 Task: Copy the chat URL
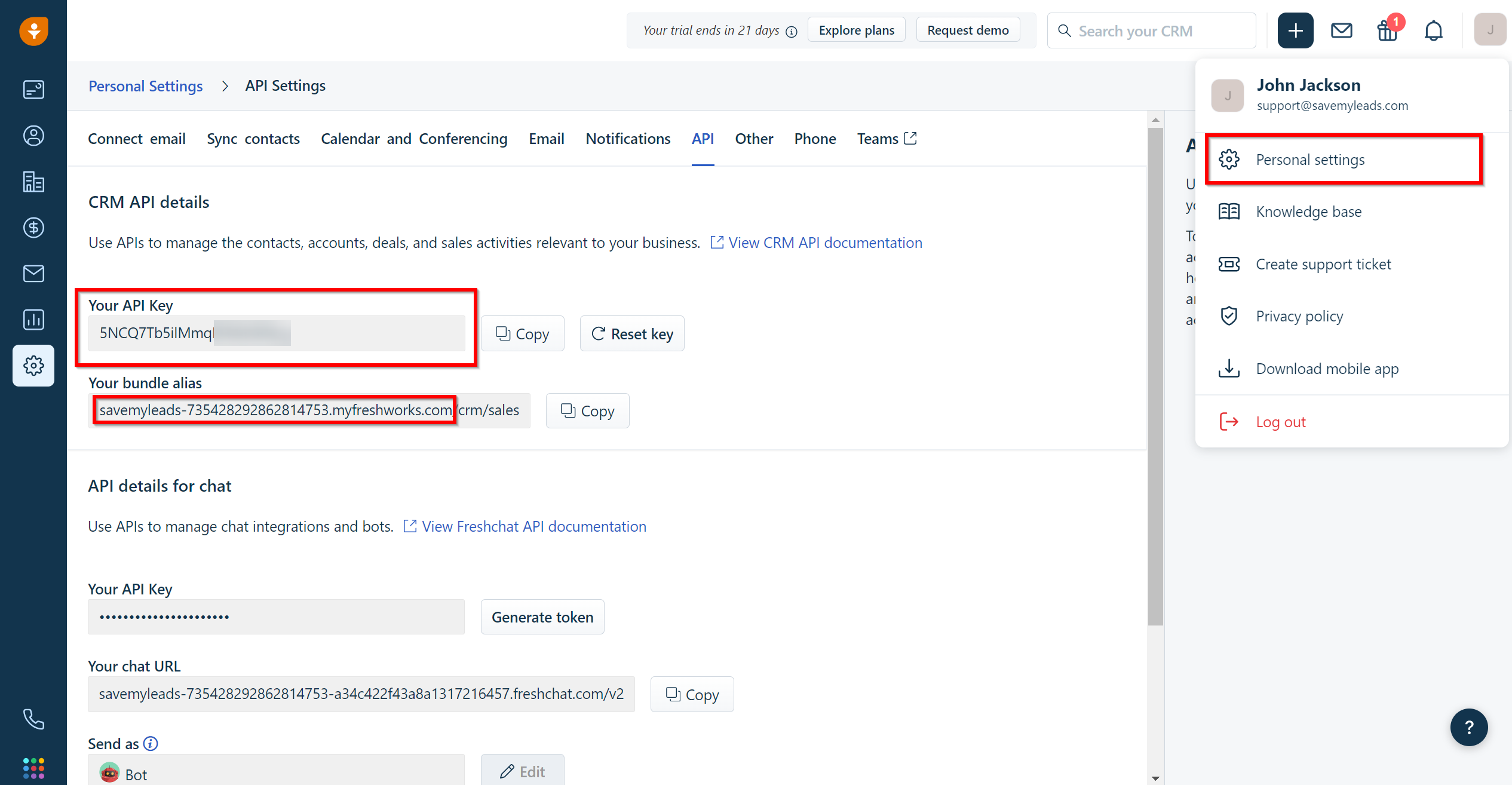tap(692, 694)
